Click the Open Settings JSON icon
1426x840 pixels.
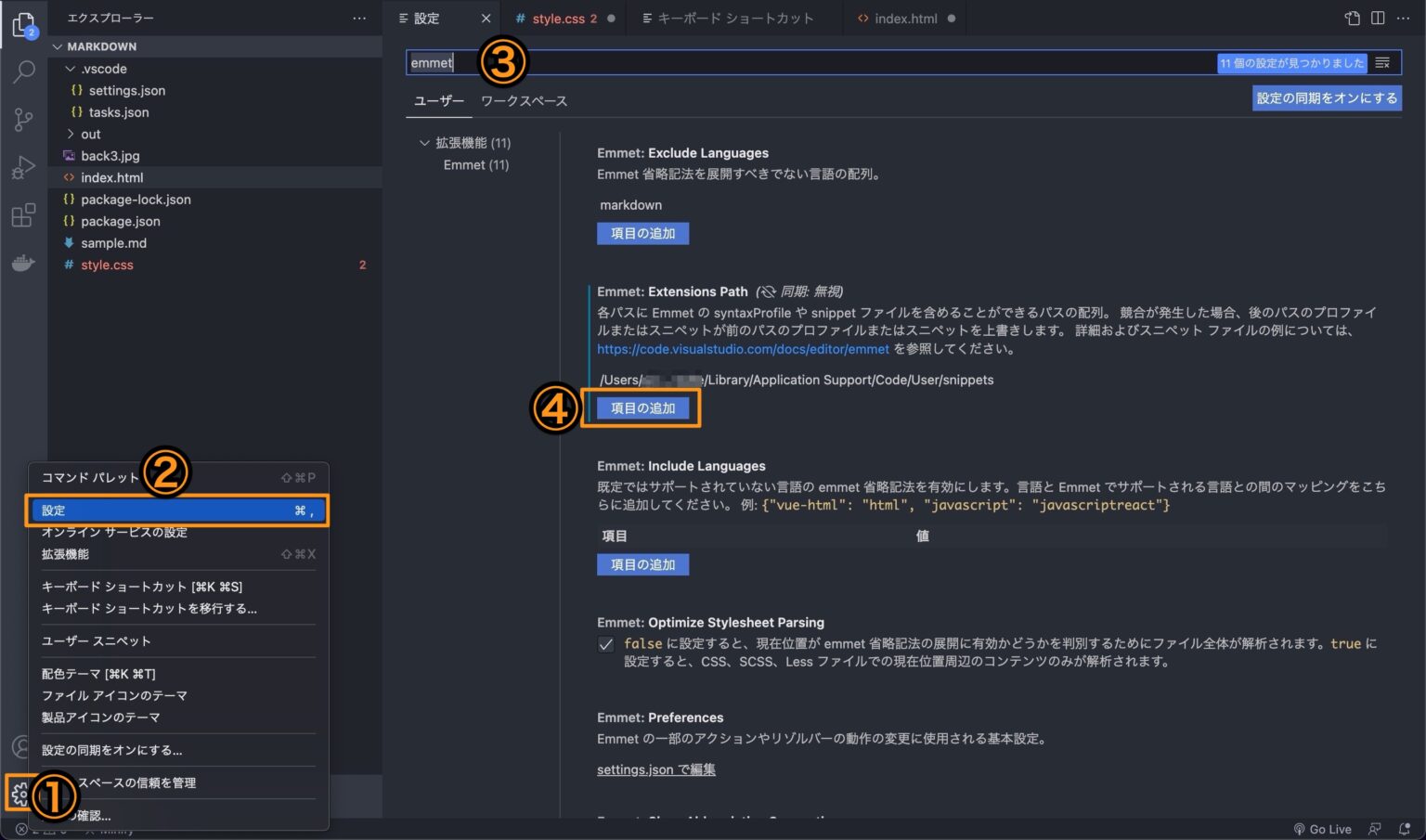(1351, 17)
